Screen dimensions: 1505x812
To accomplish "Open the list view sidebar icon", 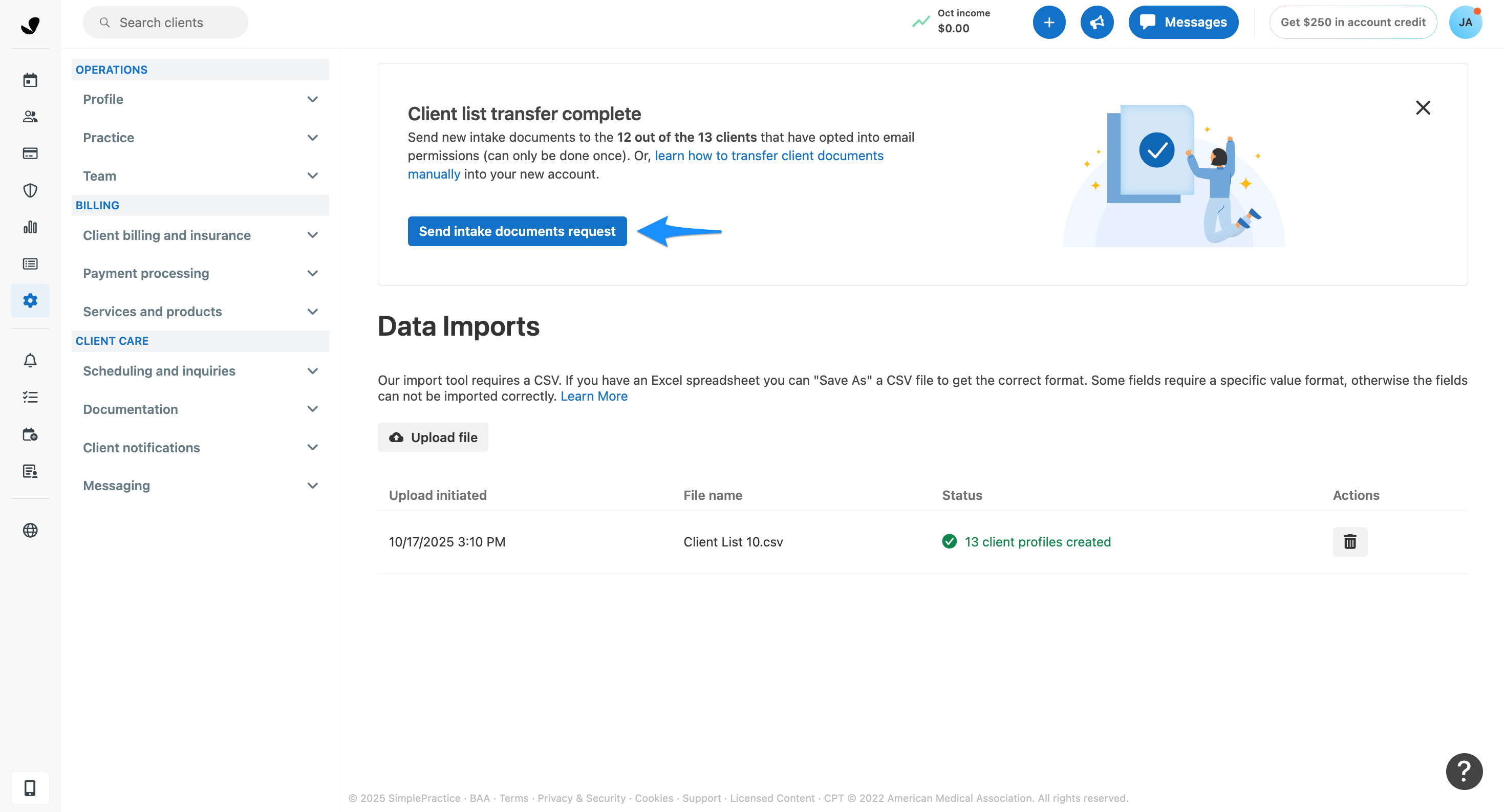I will 30,264.
